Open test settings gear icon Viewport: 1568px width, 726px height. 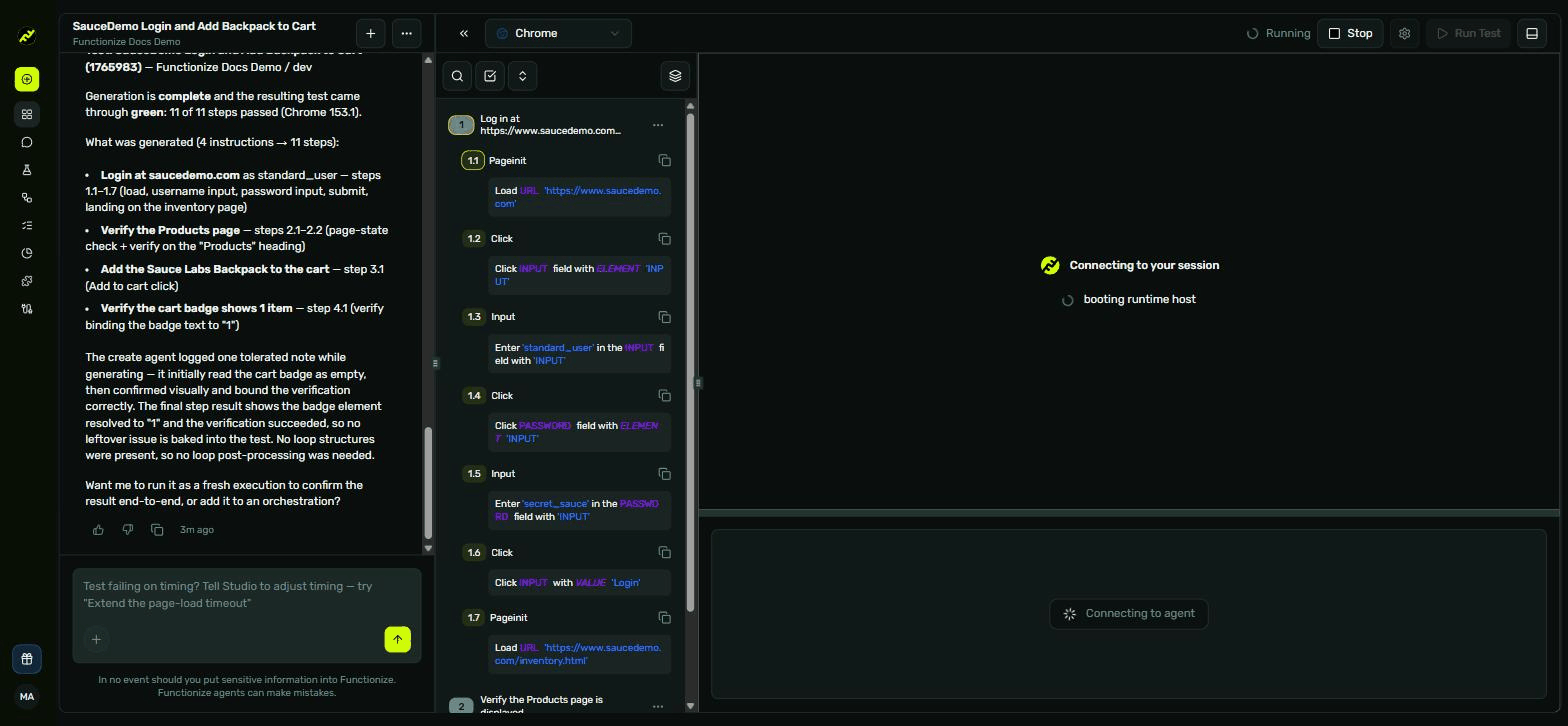pyautogui.click(x=1404, y=33)
